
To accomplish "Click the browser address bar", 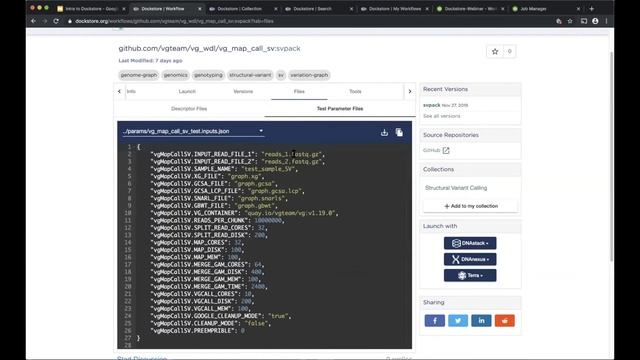I will 310,21.
